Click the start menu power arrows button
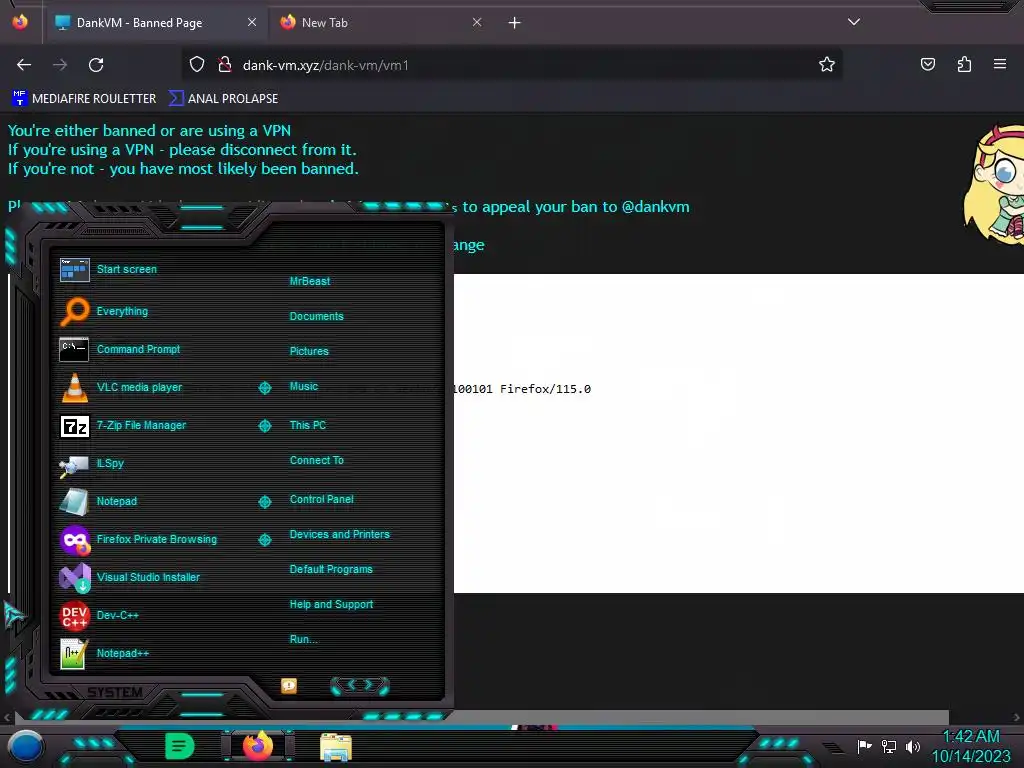The image size is (1024, 768). [x=360, y=685]
